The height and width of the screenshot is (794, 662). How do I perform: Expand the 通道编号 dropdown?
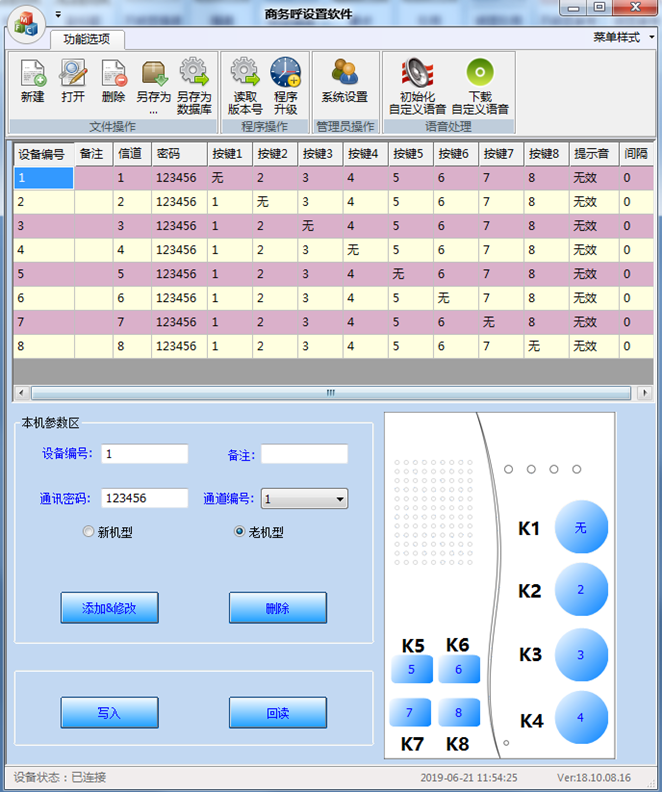pos(340,499)
